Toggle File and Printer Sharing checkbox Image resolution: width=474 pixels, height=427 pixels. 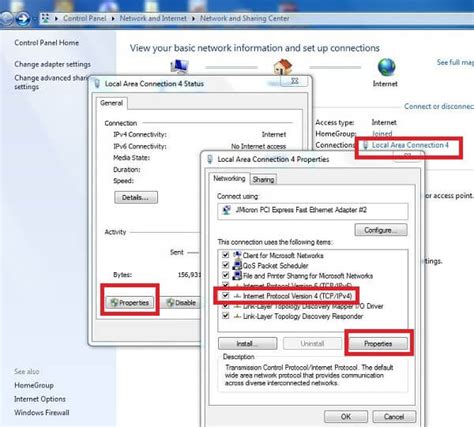pos(226,276)
